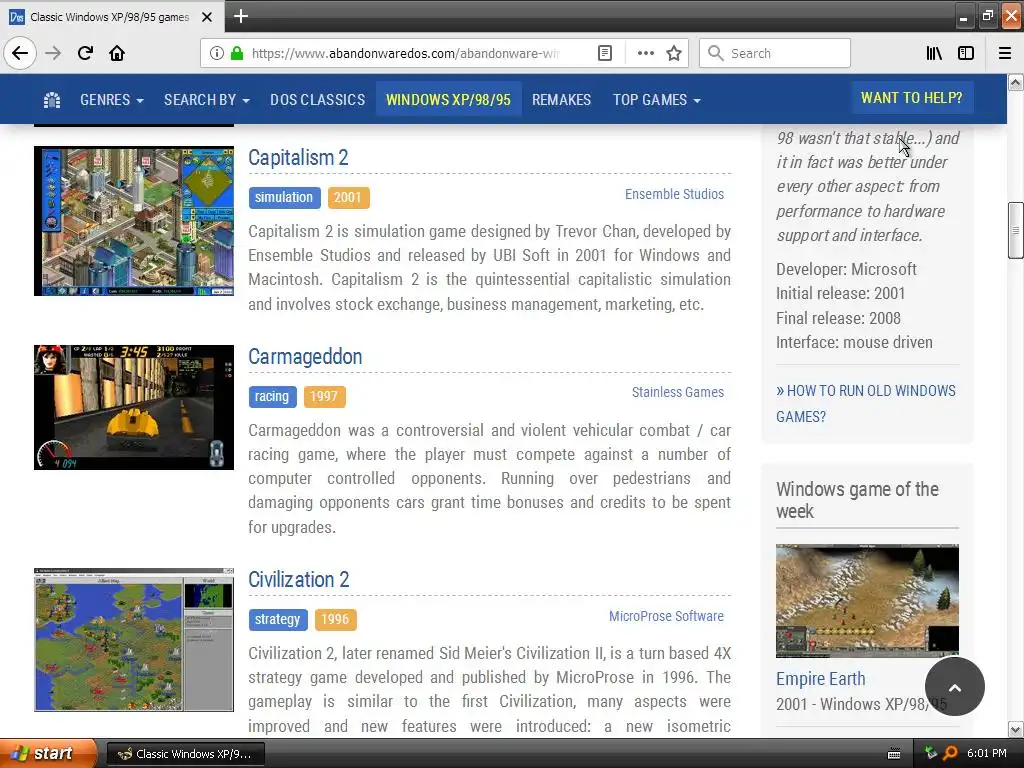Select the WINDOWS XP/98/95 menu item

click(448, 99)
